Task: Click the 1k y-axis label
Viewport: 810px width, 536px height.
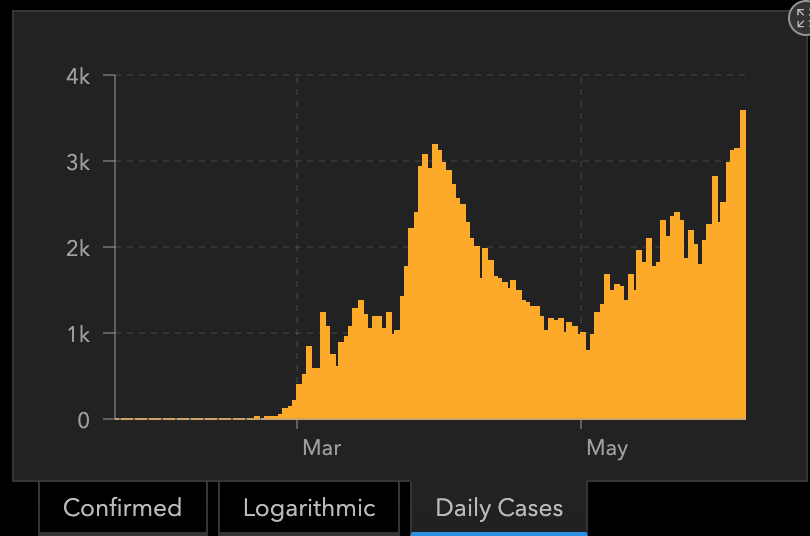Action: point(78,334)
